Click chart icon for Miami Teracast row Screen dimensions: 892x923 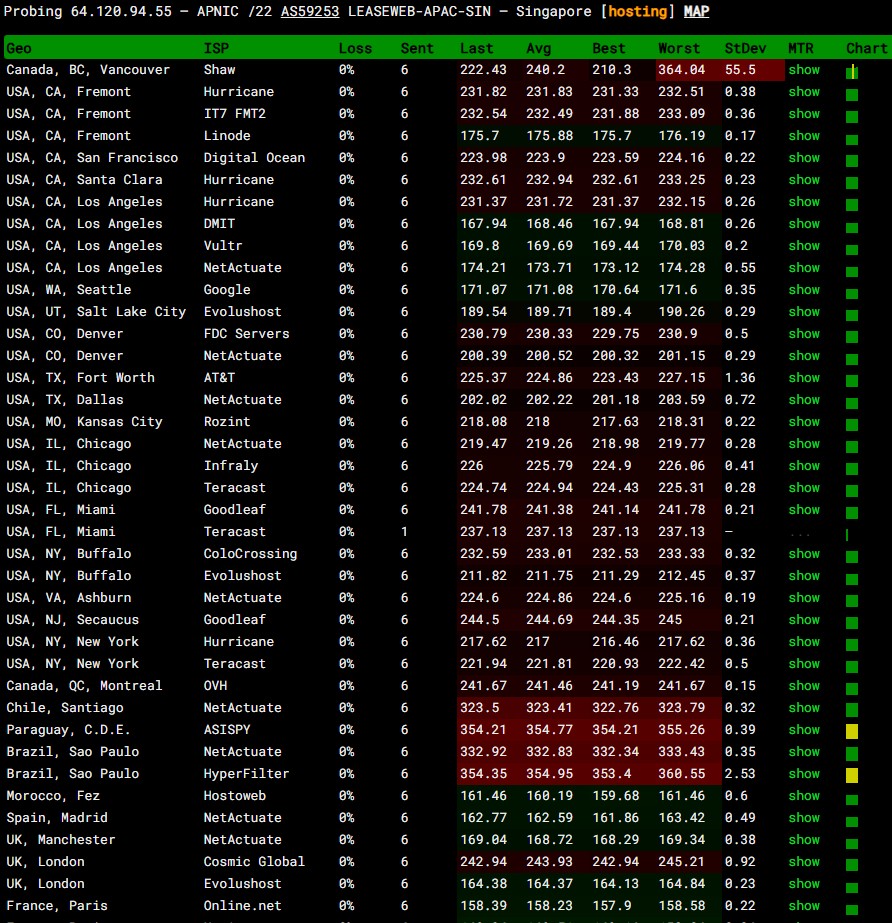pyautogui.click(x=847, y=534)
